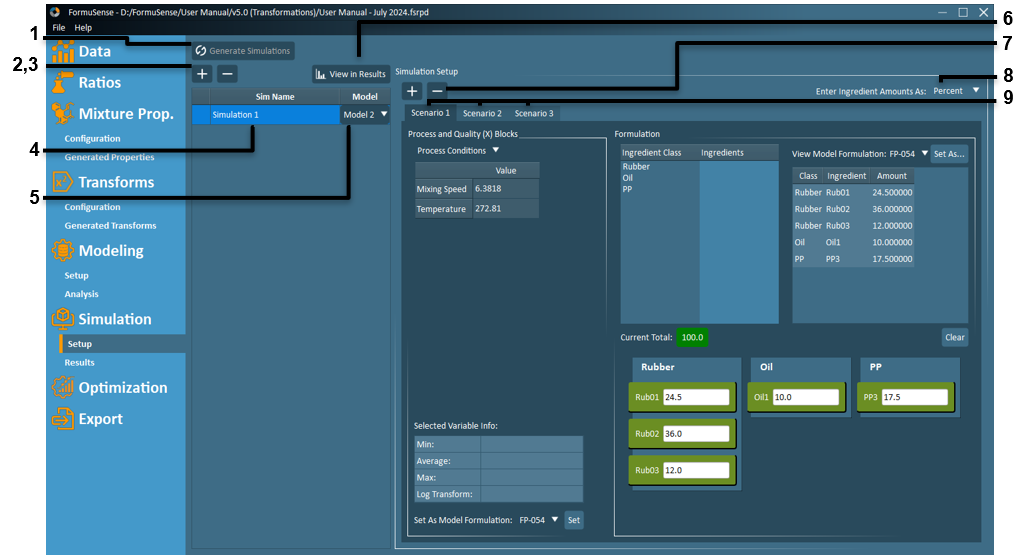This screenshot has height=555, width=1028.
Task: Click the Model column header
Action: [x=365, y=96]
